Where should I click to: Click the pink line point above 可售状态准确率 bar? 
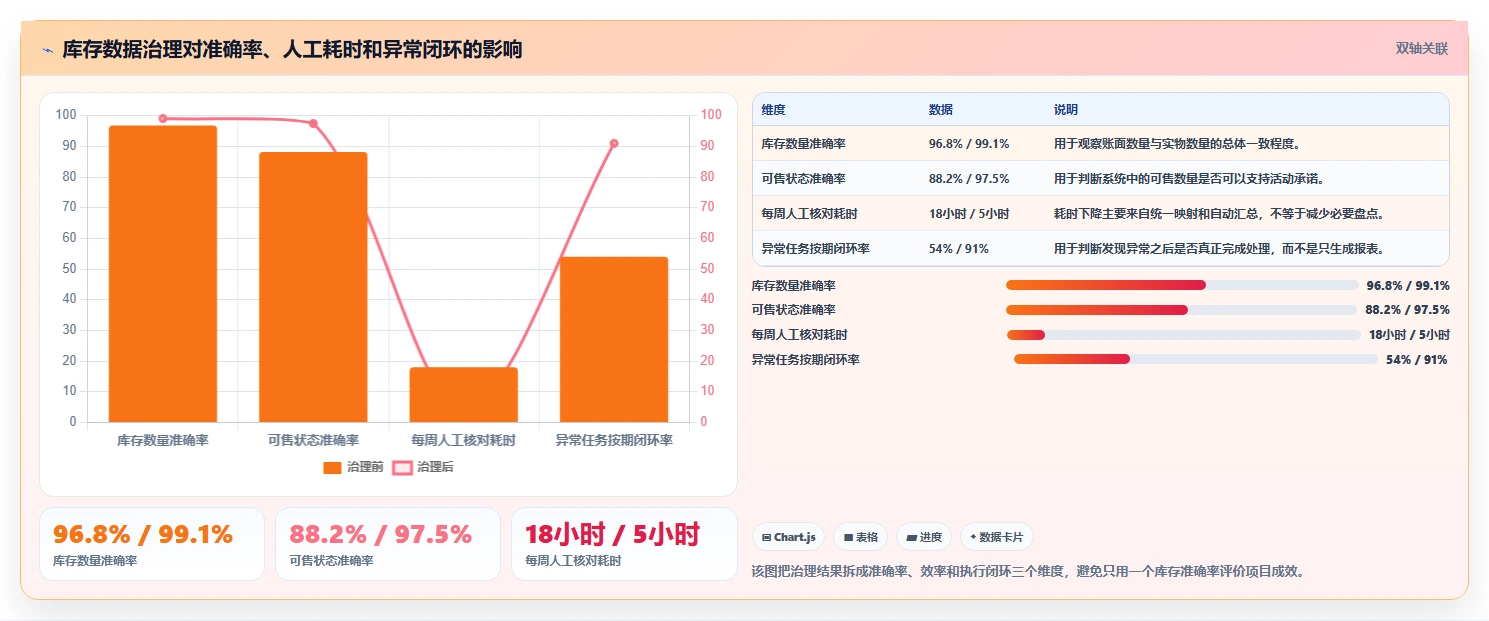pos(313,123)
